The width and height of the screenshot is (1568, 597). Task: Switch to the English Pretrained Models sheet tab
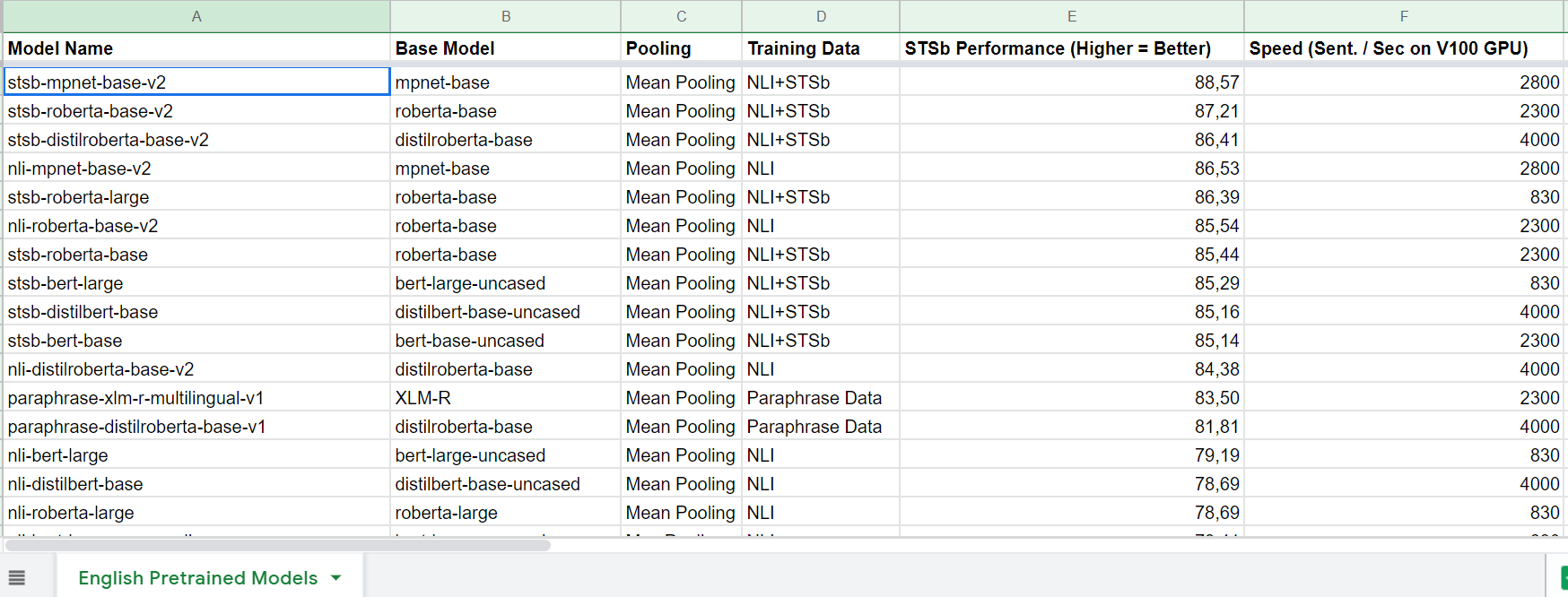pyautogui.click(x=197, y=578)
